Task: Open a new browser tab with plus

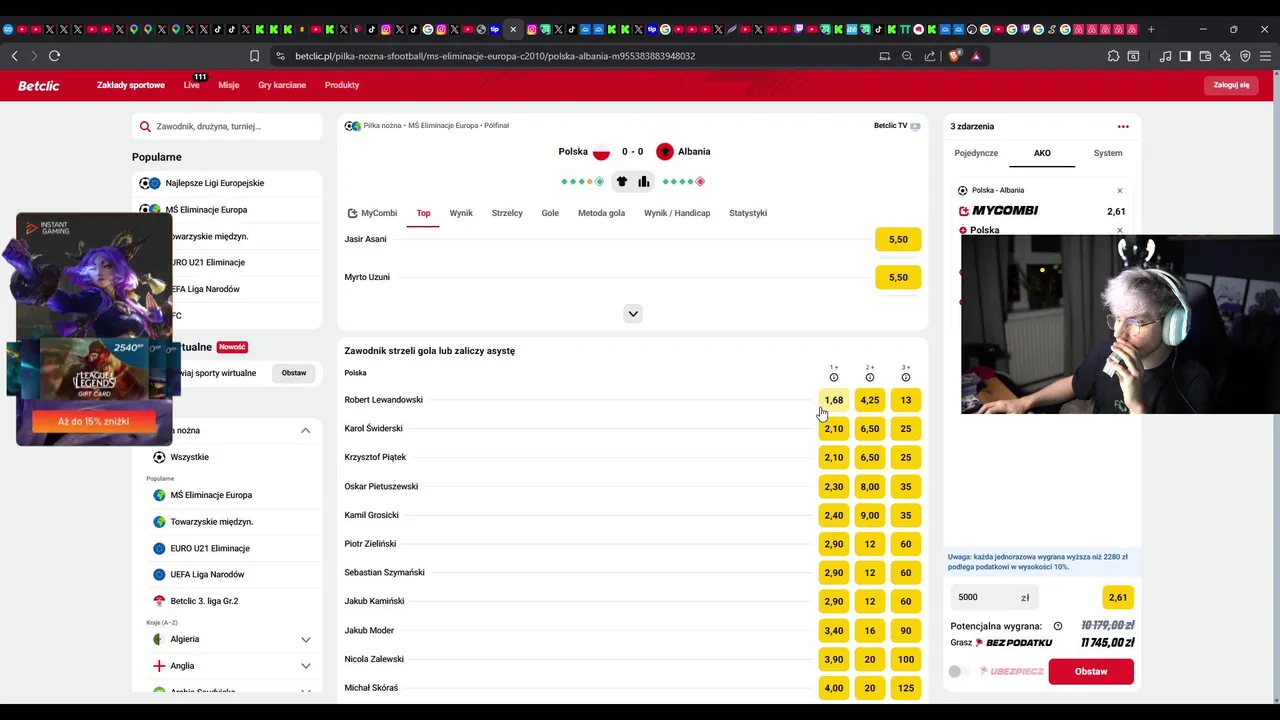Action: tap(1151, 29)
